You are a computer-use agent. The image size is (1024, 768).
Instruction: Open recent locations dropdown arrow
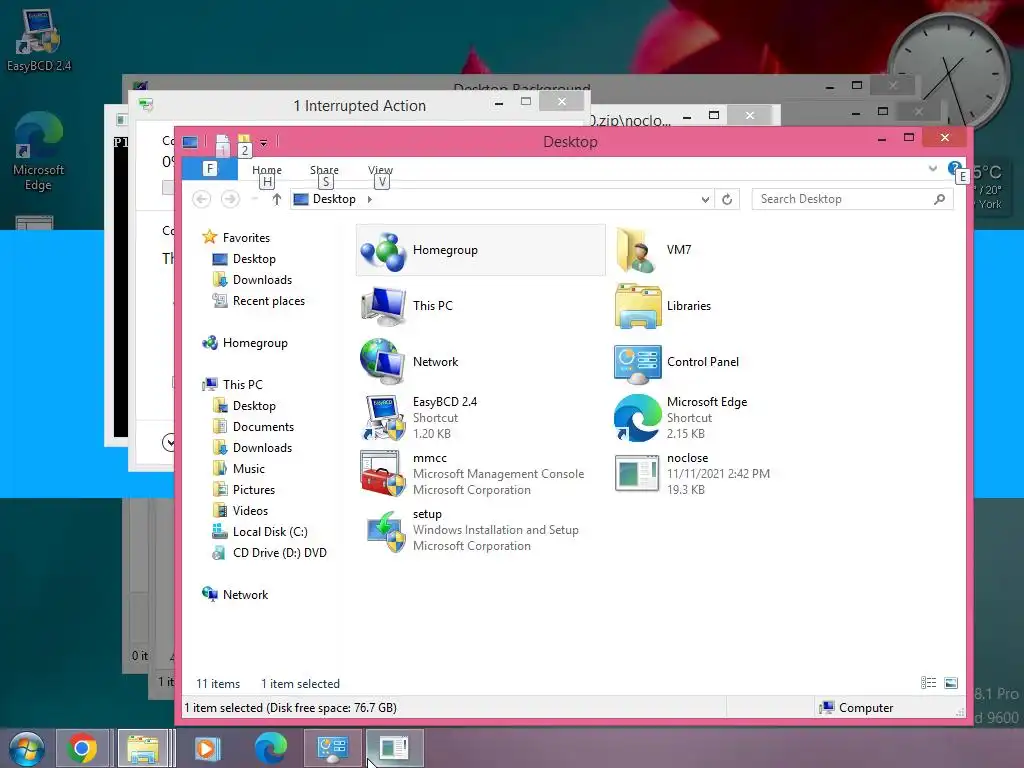(255, 199)
